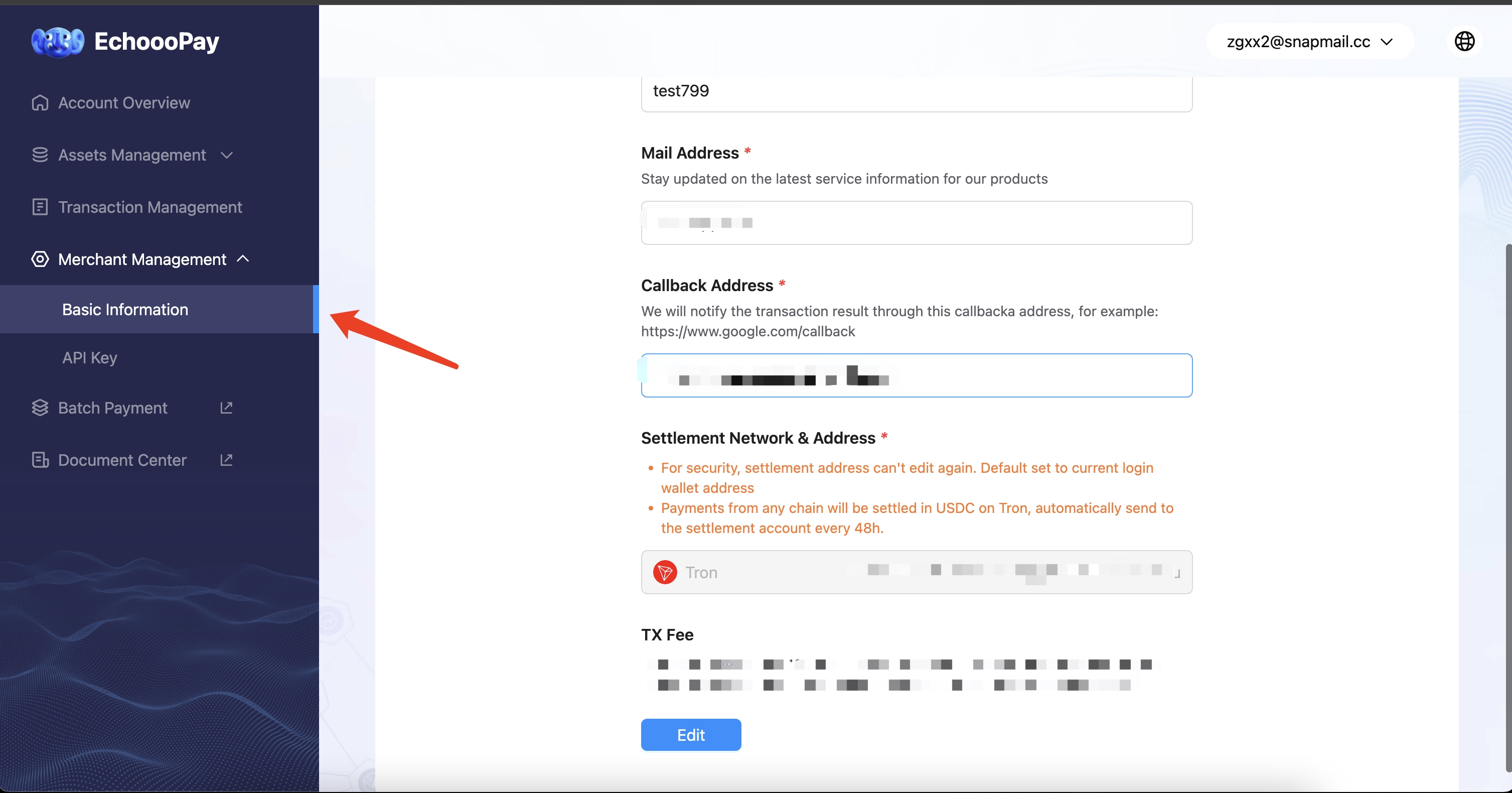Collapse the Merchant Management chevron

tap(242, 258)
